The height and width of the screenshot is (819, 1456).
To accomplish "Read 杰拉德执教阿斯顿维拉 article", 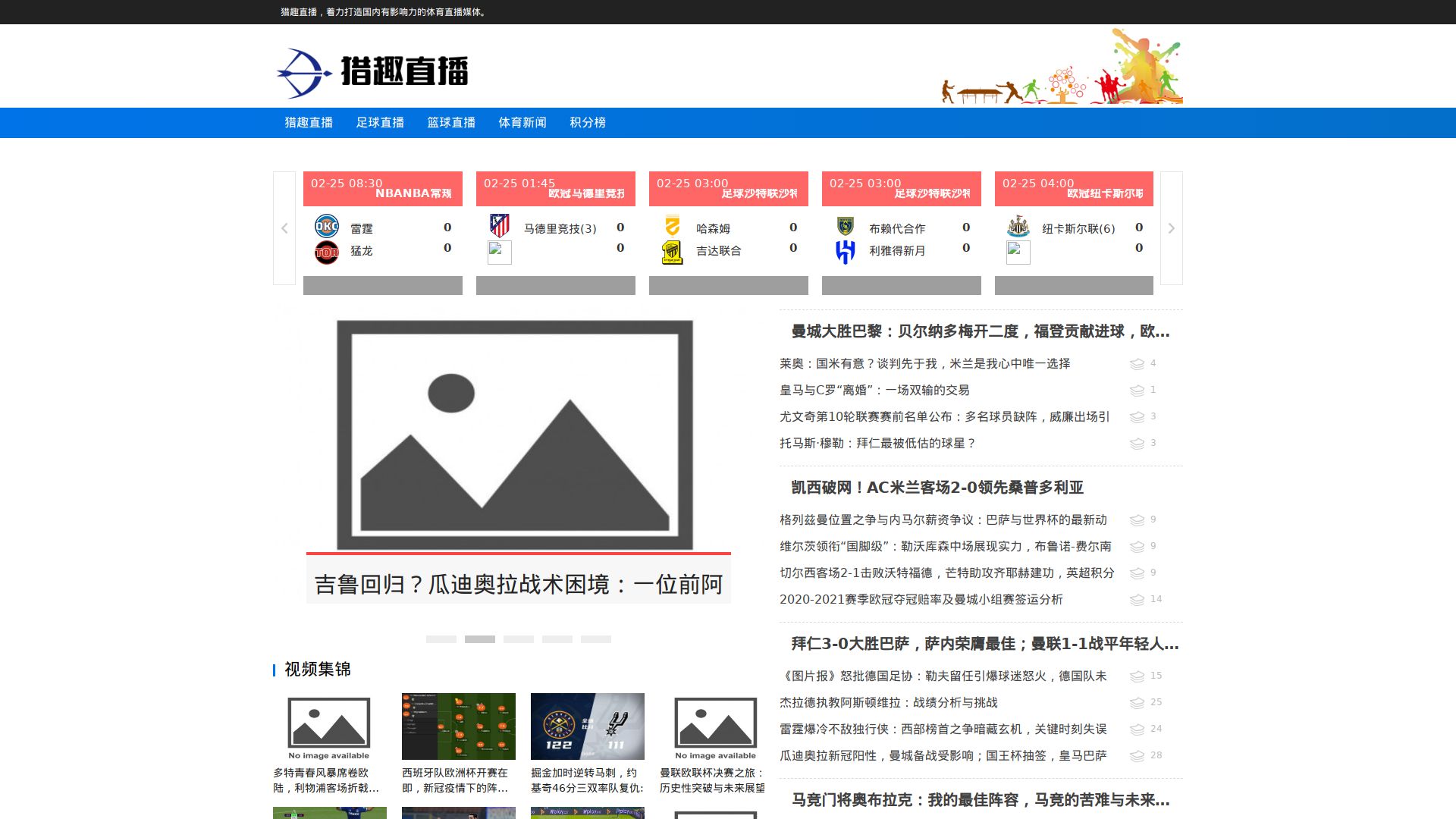I will tap(888, 703).
